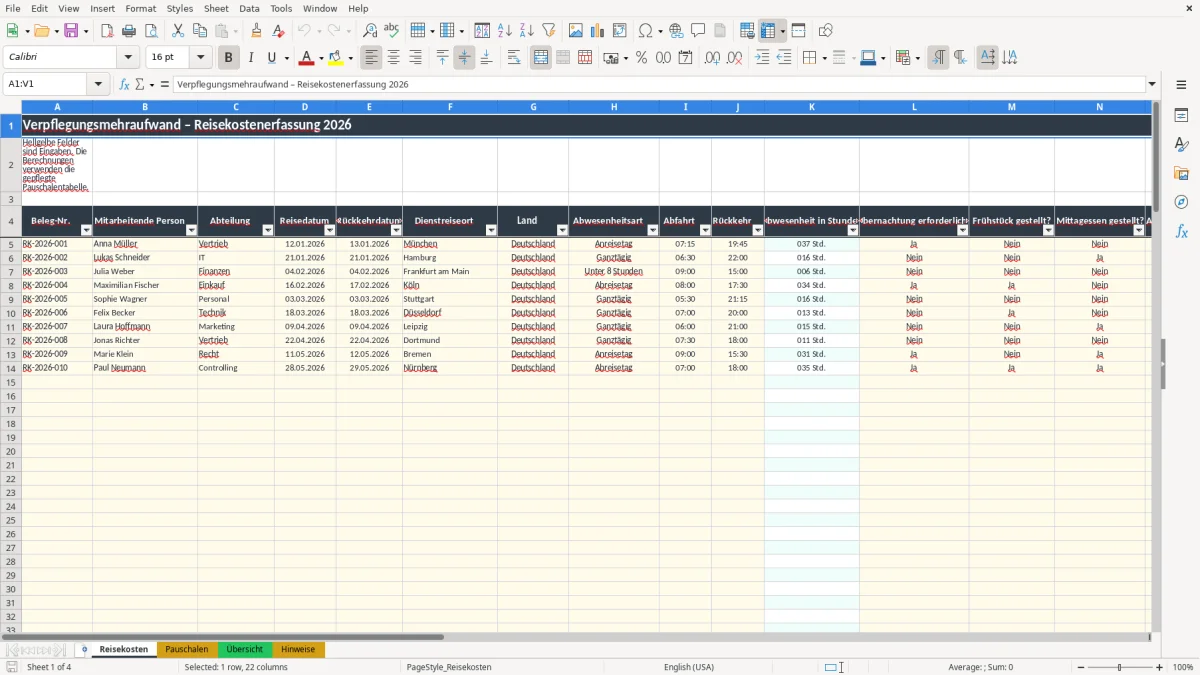
Task: Open sidebar Navigator compass icon
Action: pos(1181,202)
